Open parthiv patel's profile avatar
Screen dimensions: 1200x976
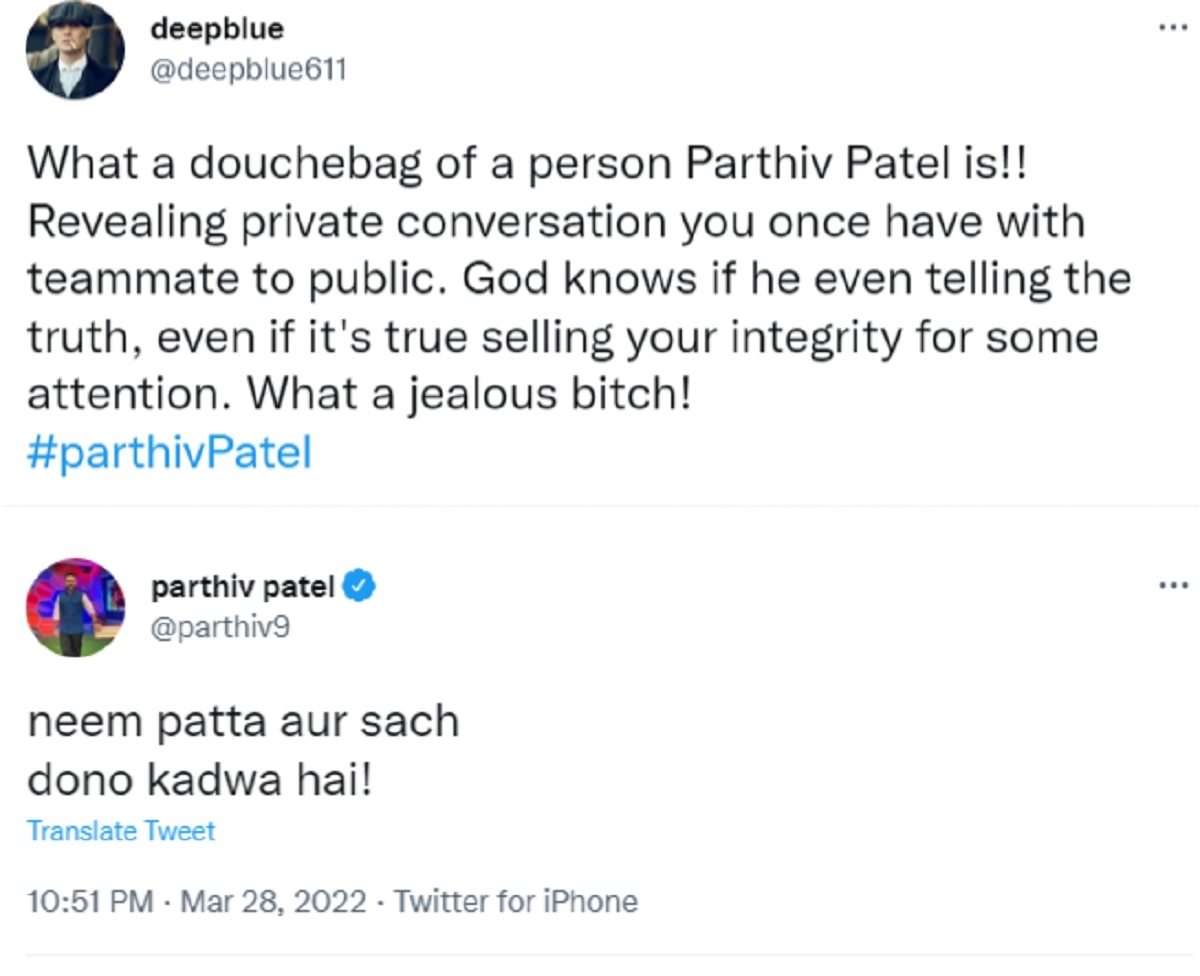(x=75, y=607)
